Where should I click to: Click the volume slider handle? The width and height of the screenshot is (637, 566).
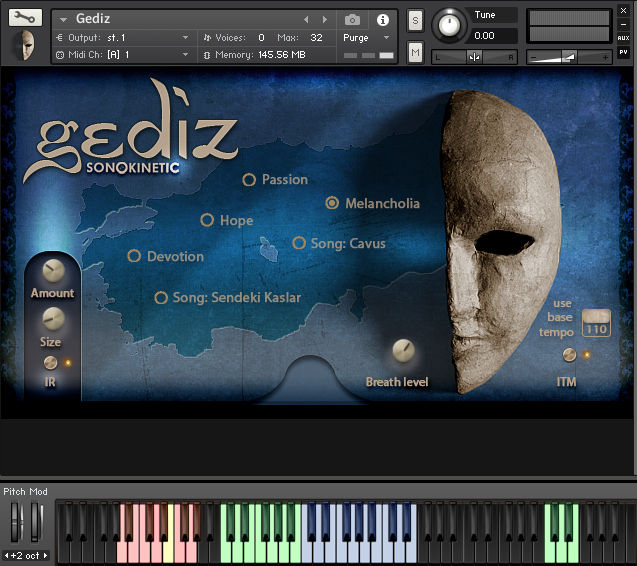click(569, 57)
